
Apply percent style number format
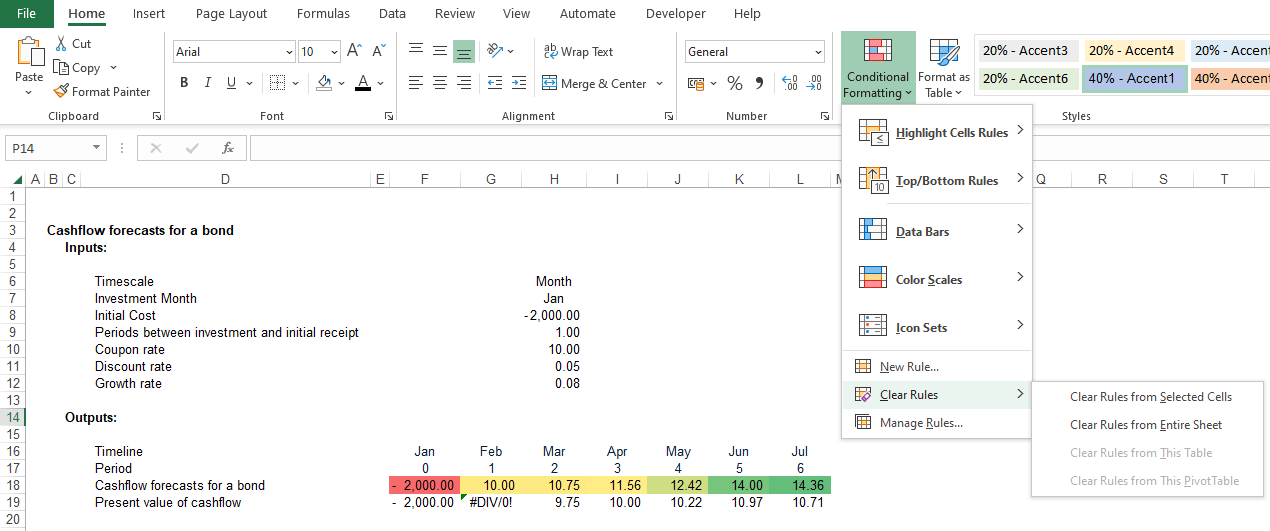tap(735, 83)
